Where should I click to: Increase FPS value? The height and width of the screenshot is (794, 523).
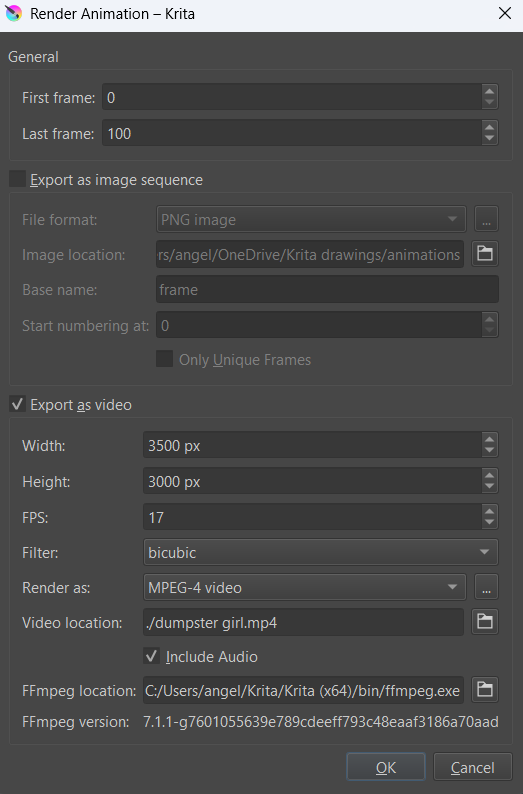tap(489, 511)
